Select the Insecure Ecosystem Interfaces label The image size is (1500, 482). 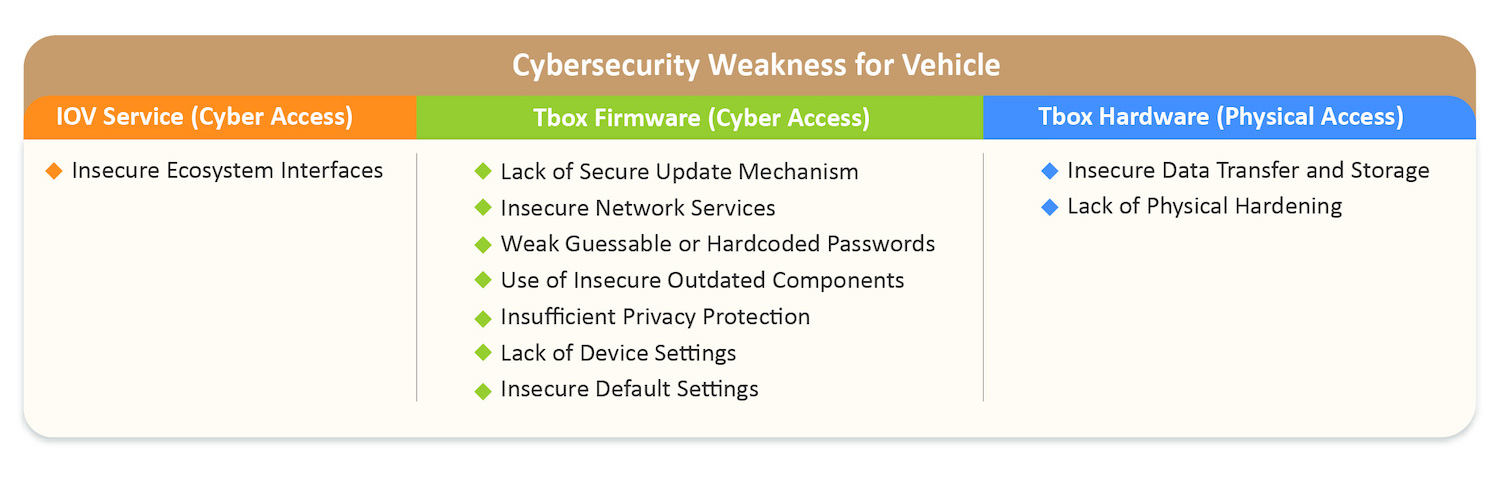227,171
